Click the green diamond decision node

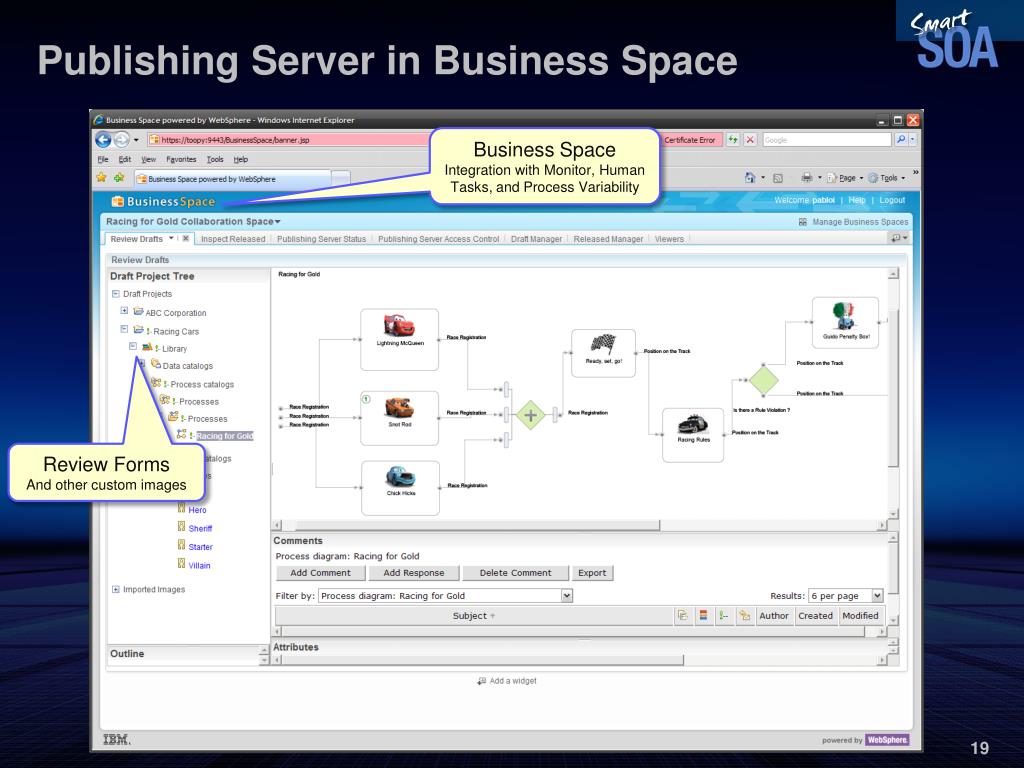[x=763, y=380]
